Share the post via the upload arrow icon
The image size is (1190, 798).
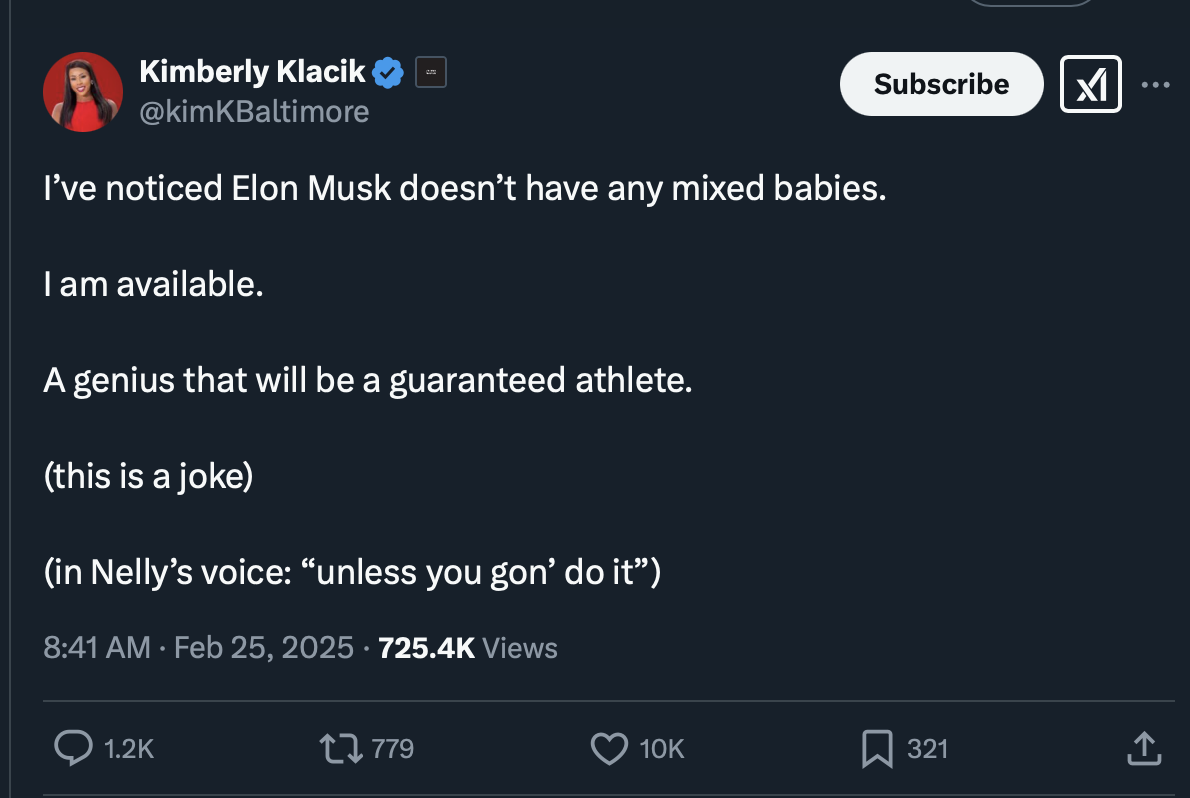point(1144,749)
